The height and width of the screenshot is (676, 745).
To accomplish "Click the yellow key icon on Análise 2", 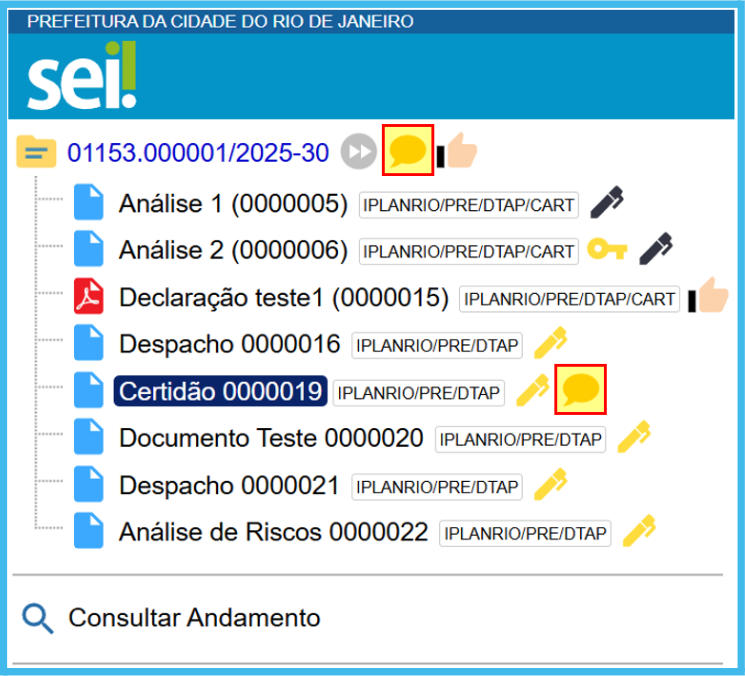I will pyautogui.click(x=607, y=250).
